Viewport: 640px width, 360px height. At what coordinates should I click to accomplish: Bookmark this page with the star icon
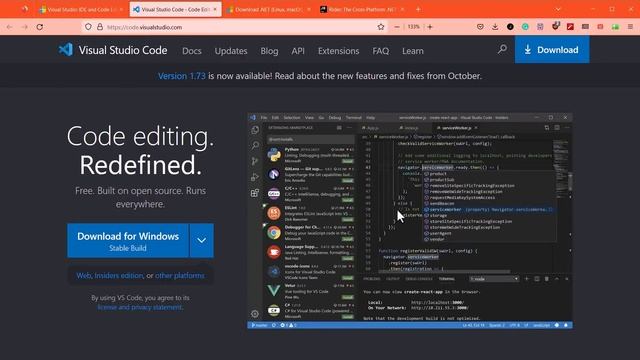coord(381,27)
